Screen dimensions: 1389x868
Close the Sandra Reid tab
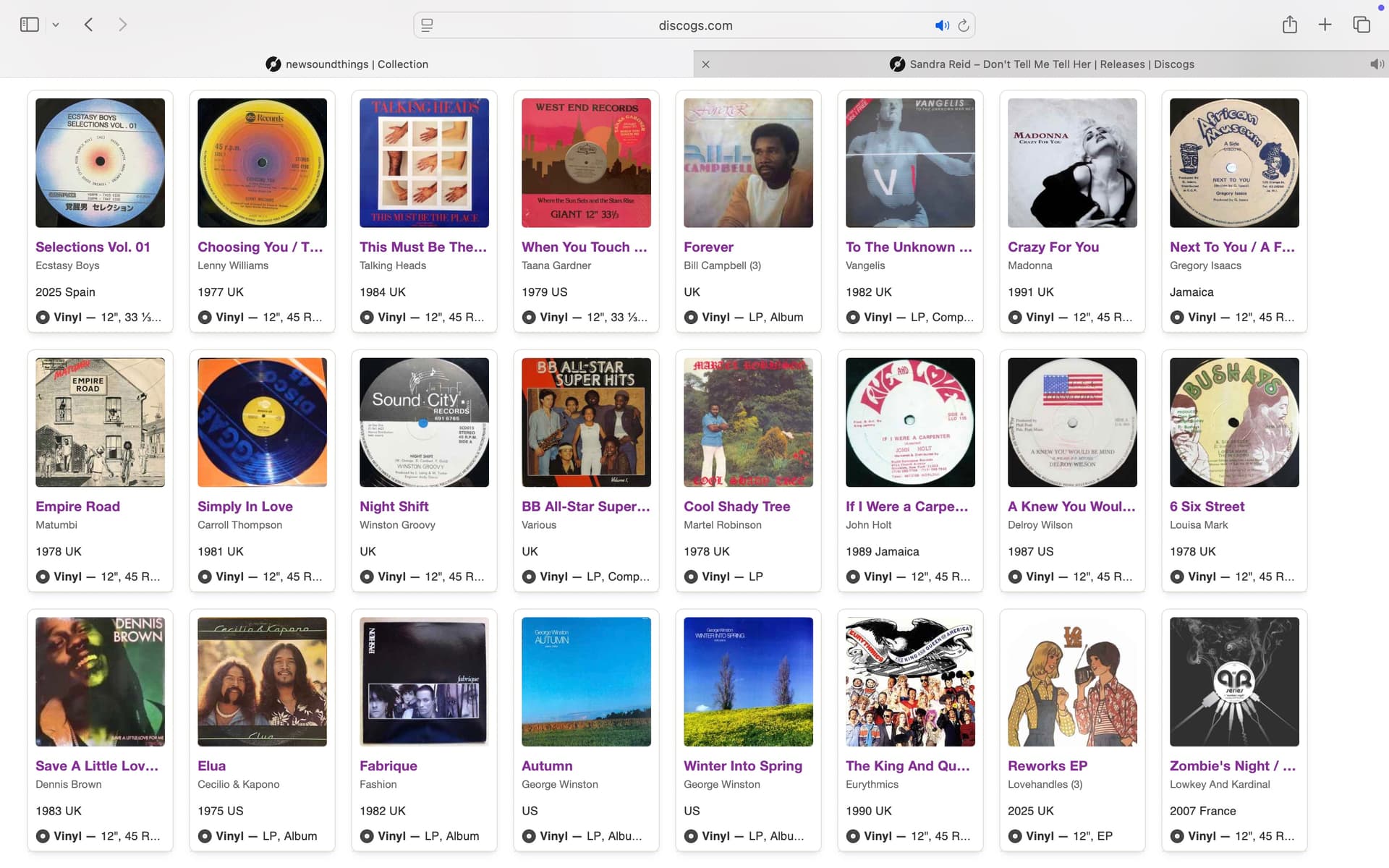coord(705,64)
